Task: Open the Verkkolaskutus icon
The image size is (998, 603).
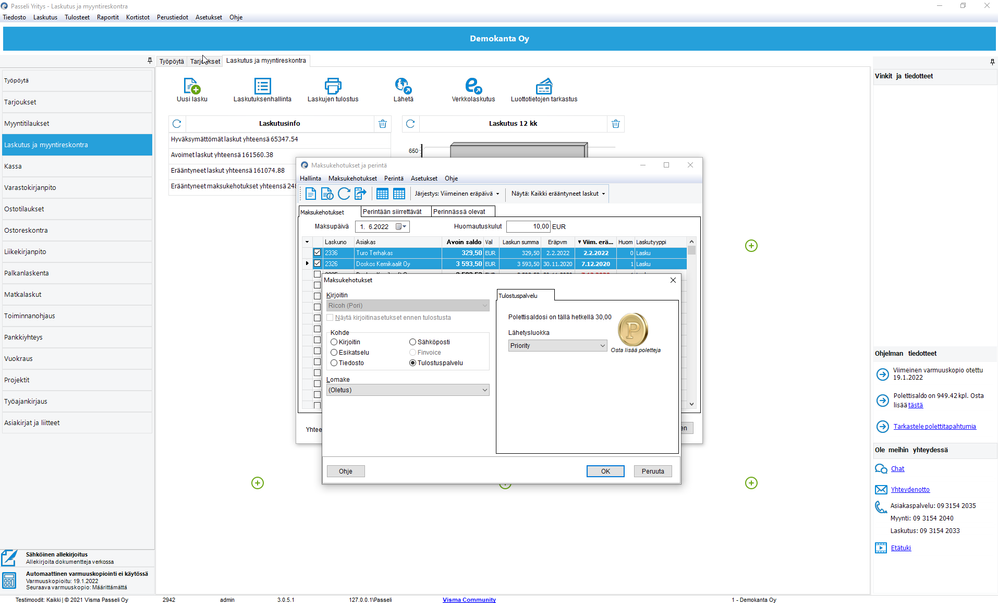Action: [473, 86]
